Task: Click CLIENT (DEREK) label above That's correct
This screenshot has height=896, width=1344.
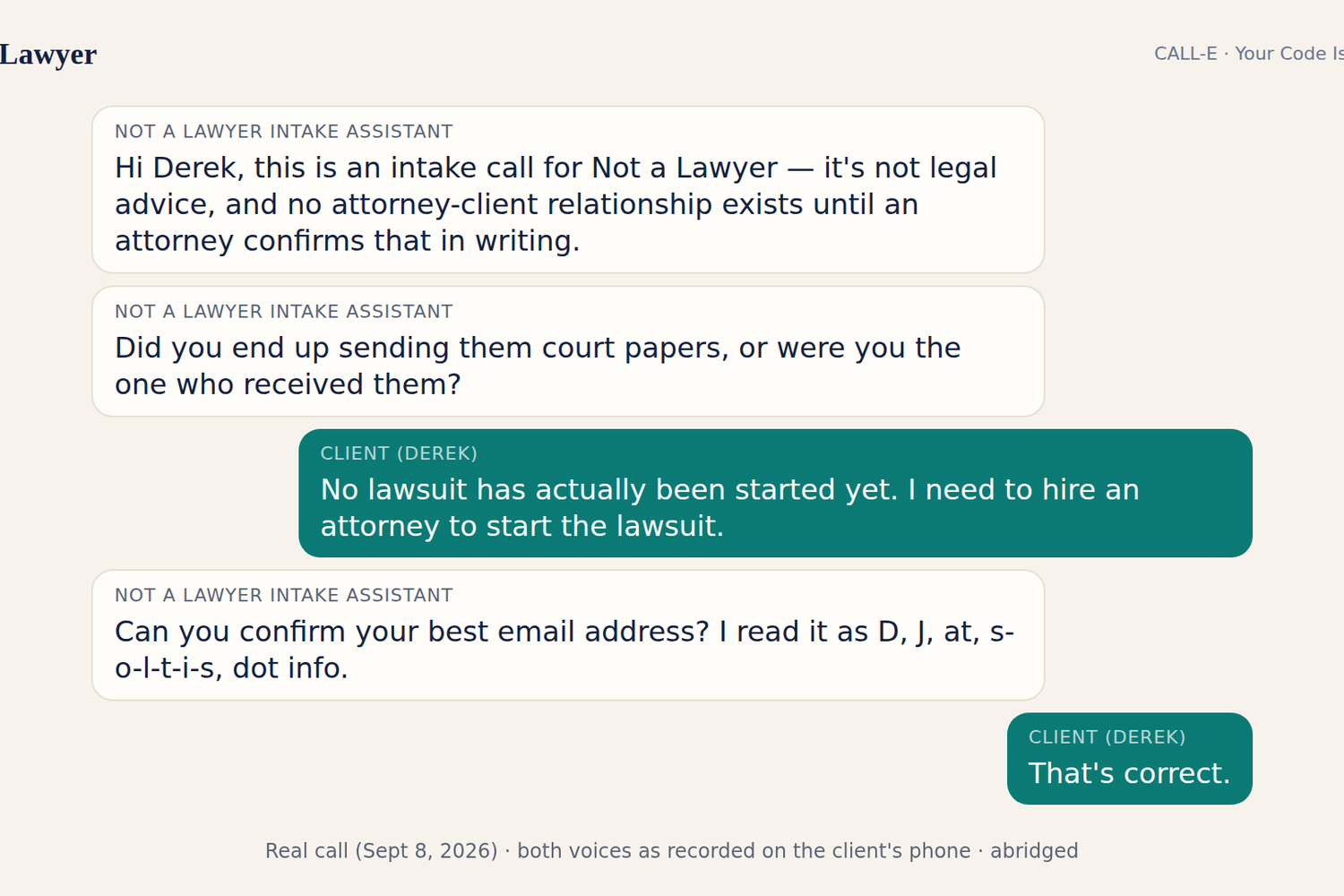Action: (x=1107, y=737)
